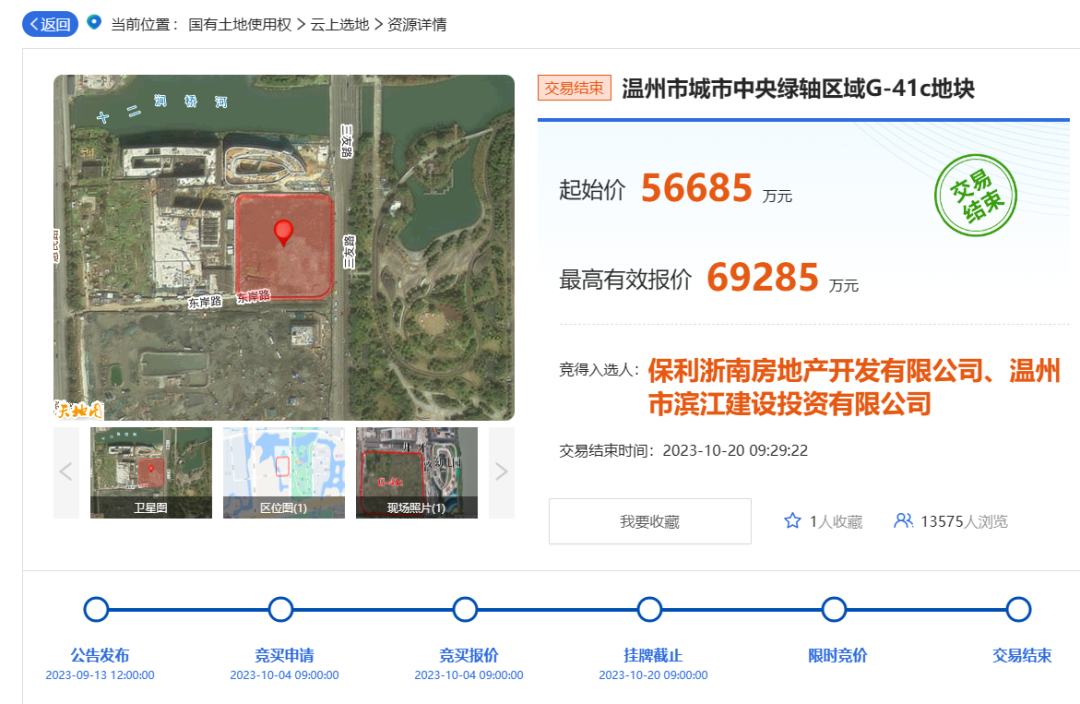
Task: Click the 返回 back button
Action: coord(50,24)
